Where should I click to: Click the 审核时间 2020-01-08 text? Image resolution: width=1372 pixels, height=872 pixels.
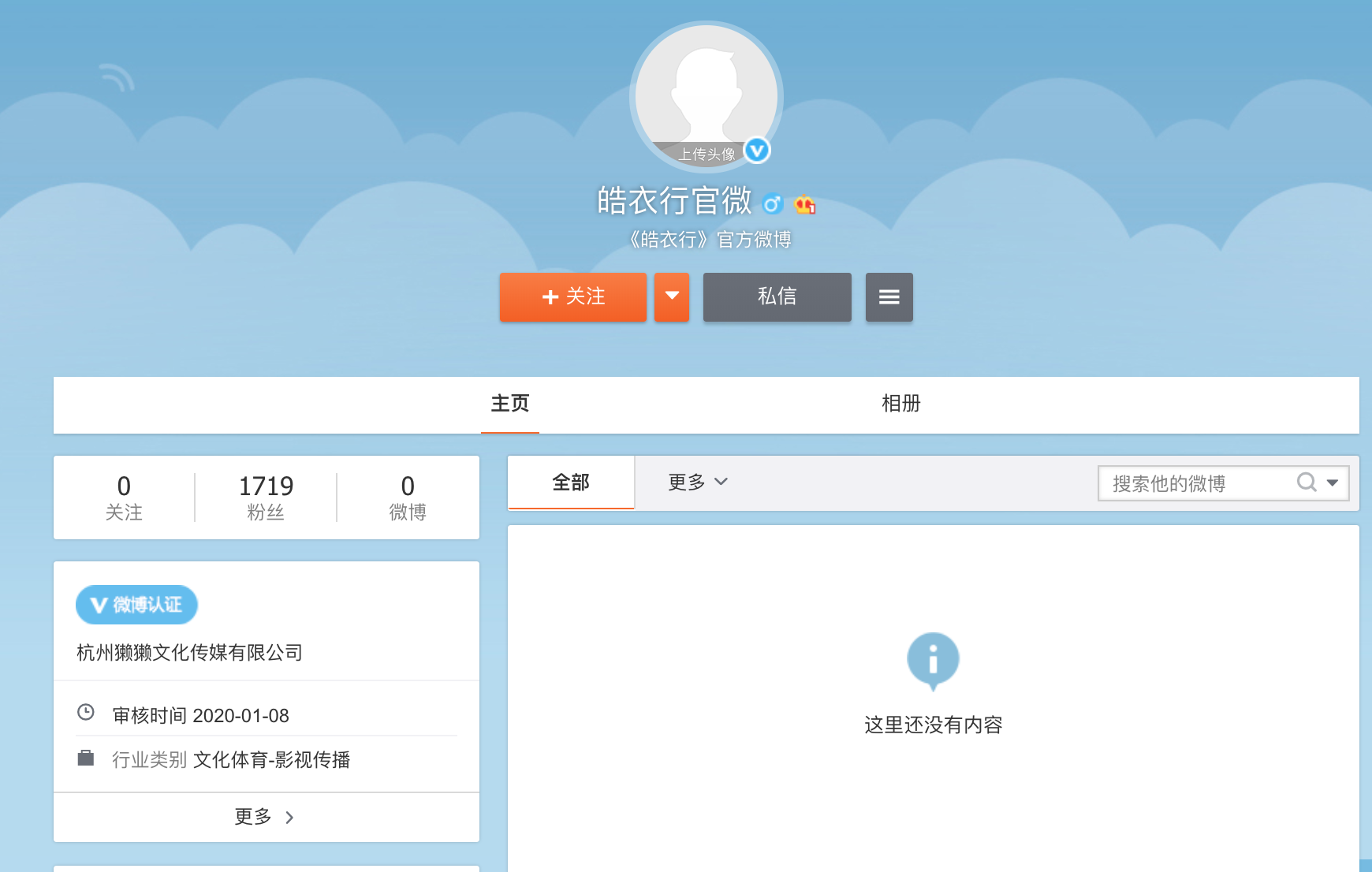[x=201, y=715]
